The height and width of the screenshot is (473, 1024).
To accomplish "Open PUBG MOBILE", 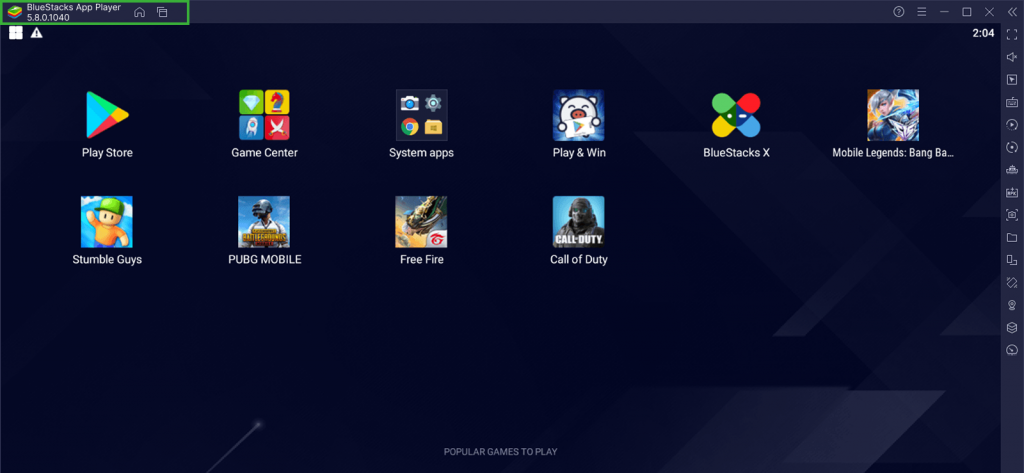I will click(264, 222).
